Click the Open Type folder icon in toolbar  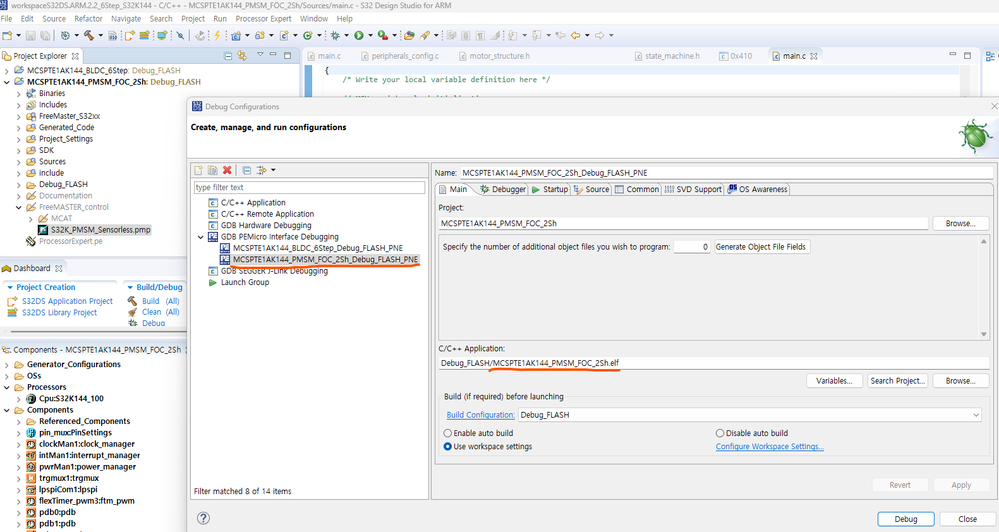click(409, 36)
